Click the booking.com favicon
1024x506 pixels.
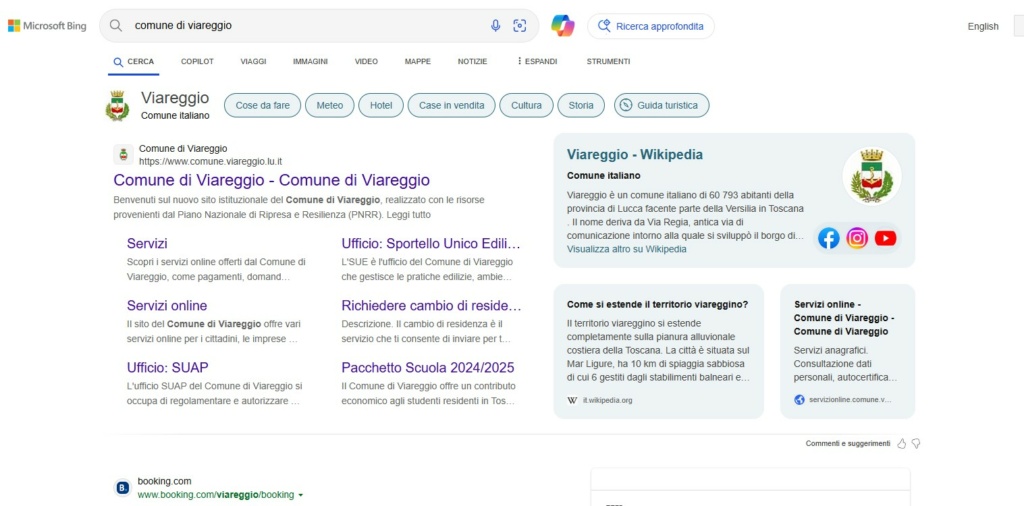[122, 487]
